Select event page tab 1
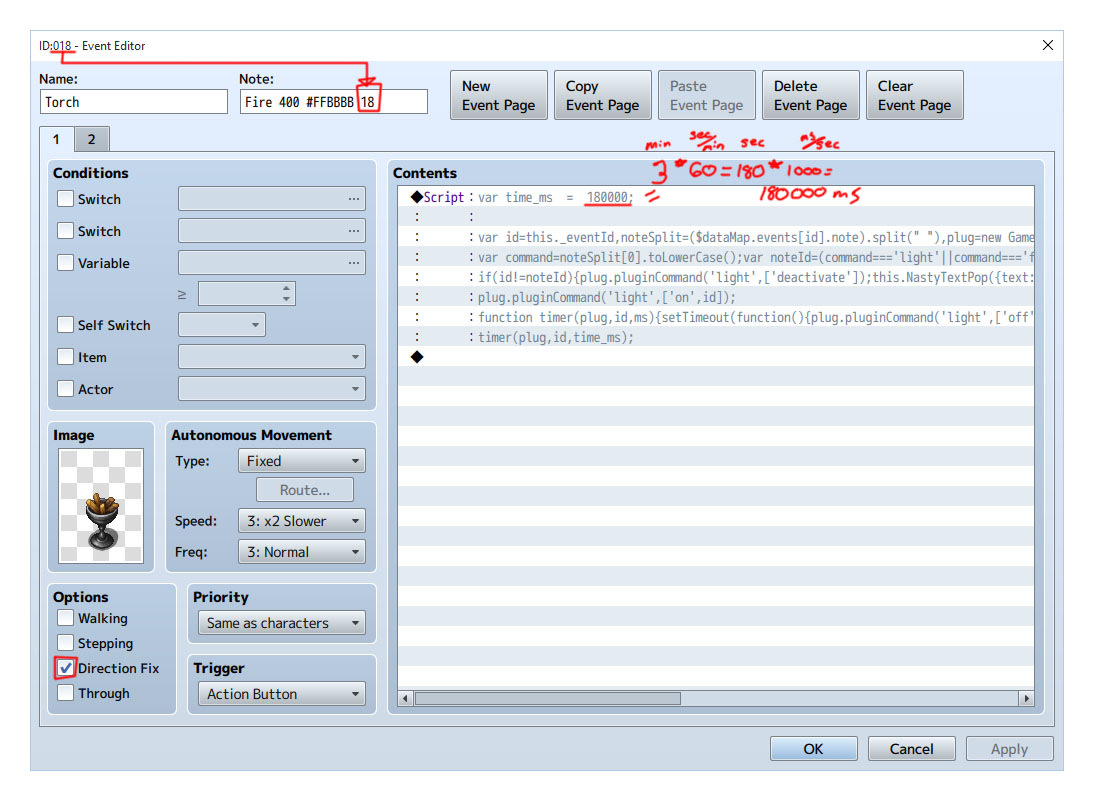 click(x=57, y=139)
